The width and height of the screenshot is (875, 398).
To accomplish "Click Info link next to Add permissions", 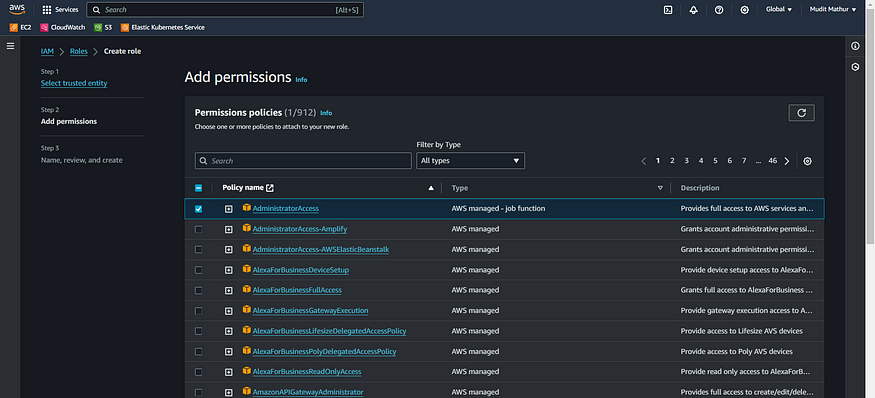I will [x=301, y=80].
